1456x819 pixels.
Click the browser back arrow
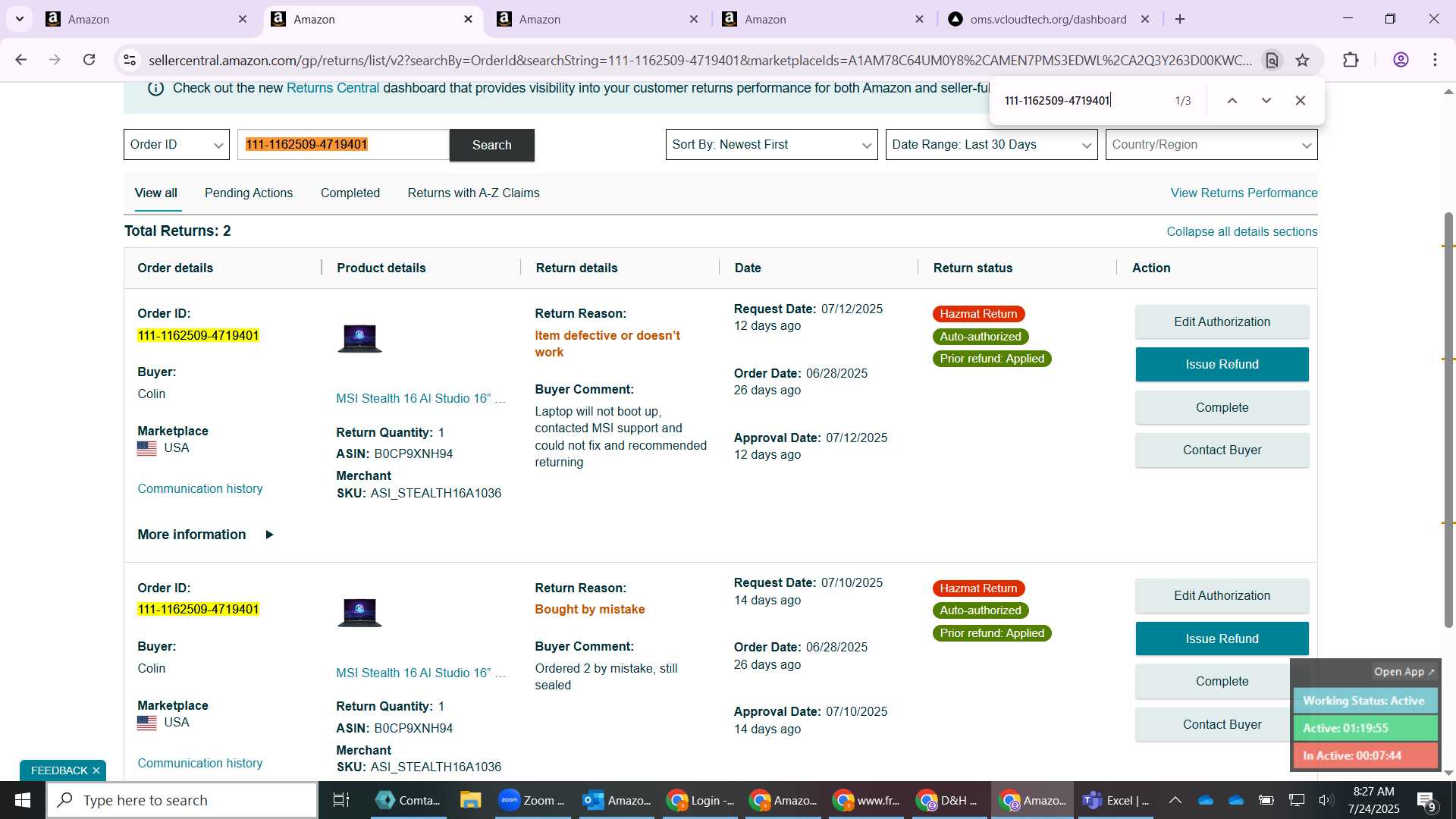[x=21, y=60]
